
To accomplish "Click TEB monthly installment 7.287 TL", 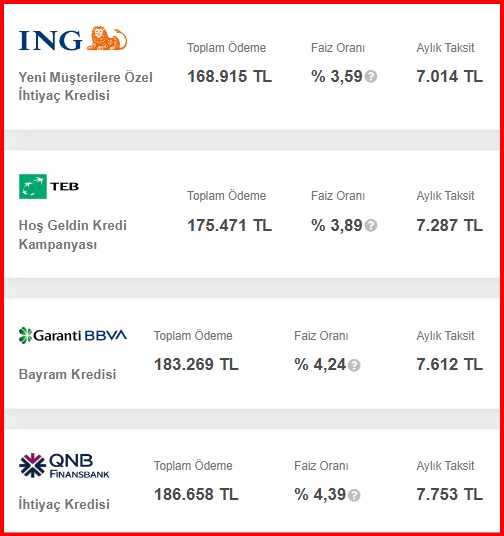I will pyautogui.click(x=449, y=225).
